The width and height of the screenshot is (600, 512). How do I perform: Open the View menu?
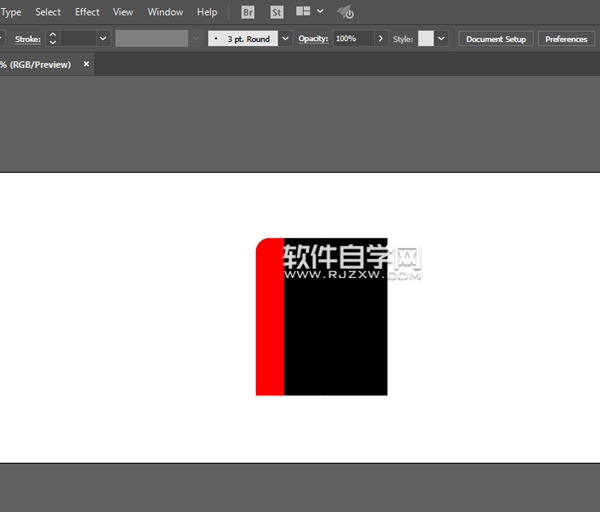coord(123,12)
